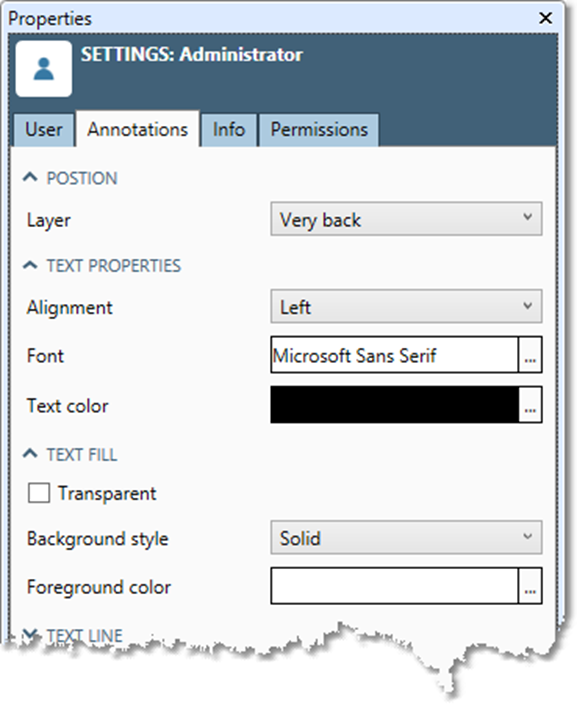Enable the Transparent checkbox

[x=39, y=493]
